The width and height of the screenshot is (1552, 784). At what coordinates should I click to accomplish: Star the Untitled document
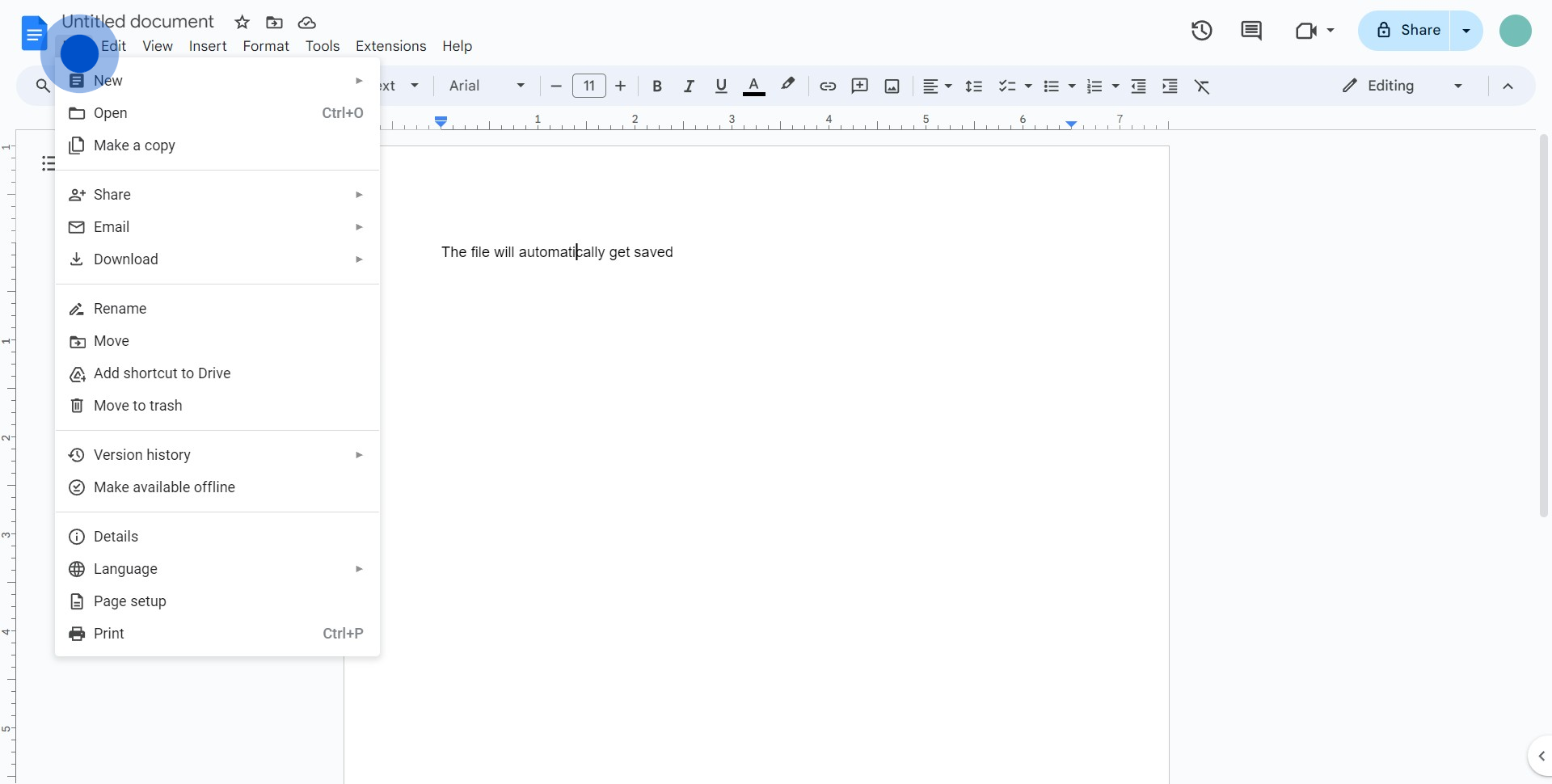click(242, 23)
